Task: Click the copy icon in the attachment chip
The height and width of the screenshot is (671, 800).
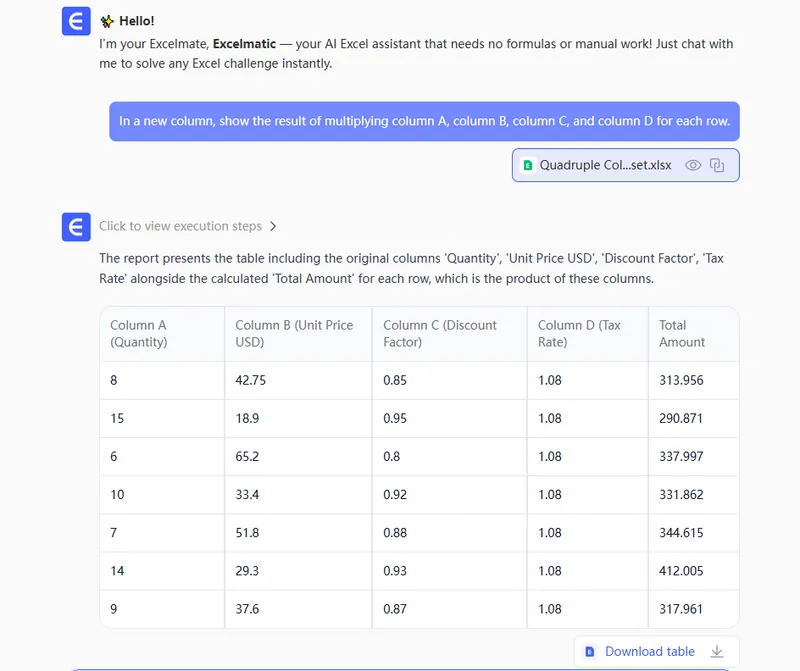Action: [717, 165]
